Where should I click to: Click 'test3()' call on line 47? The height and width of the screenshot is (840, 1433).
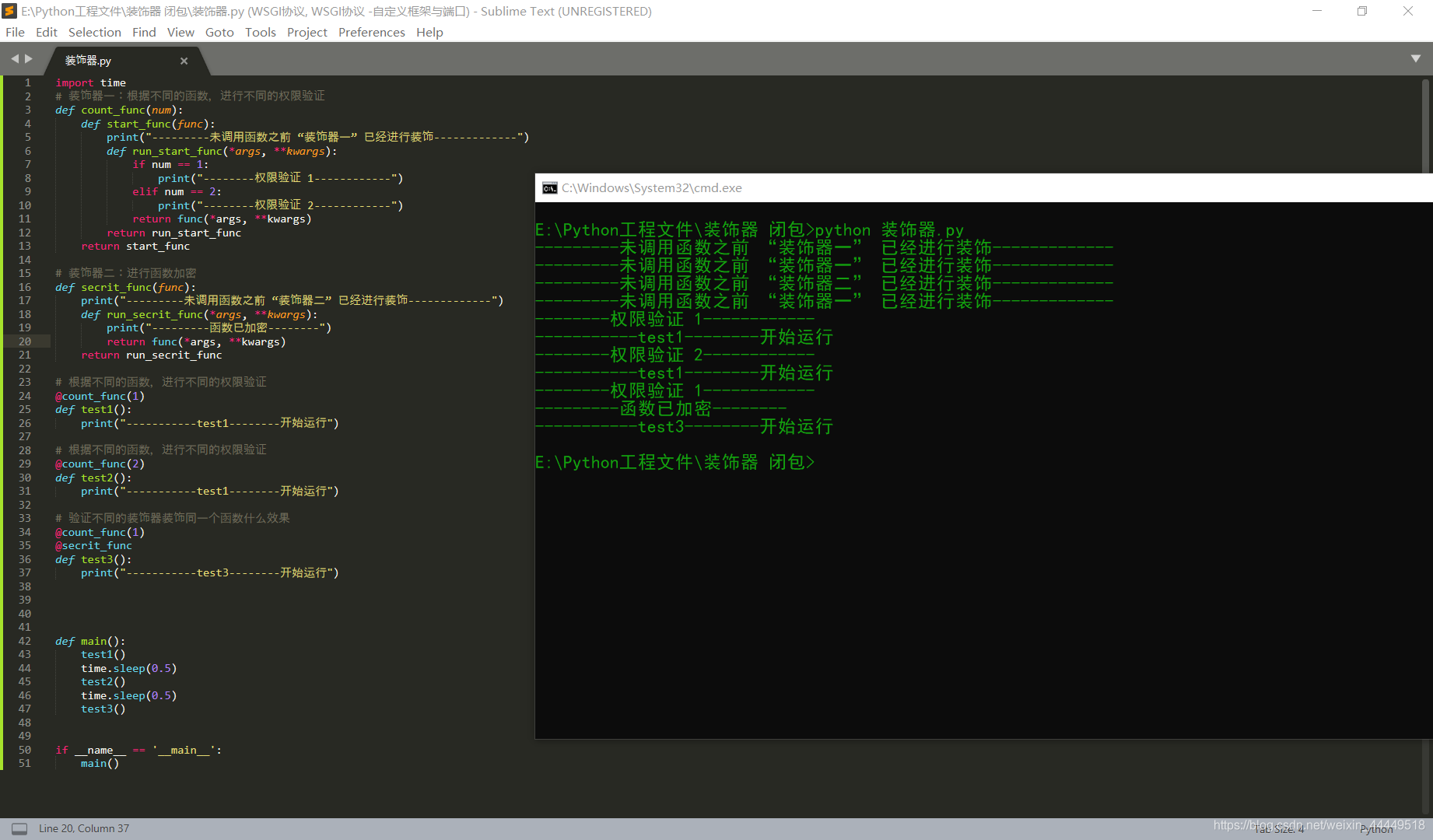[x=103, y=709]
